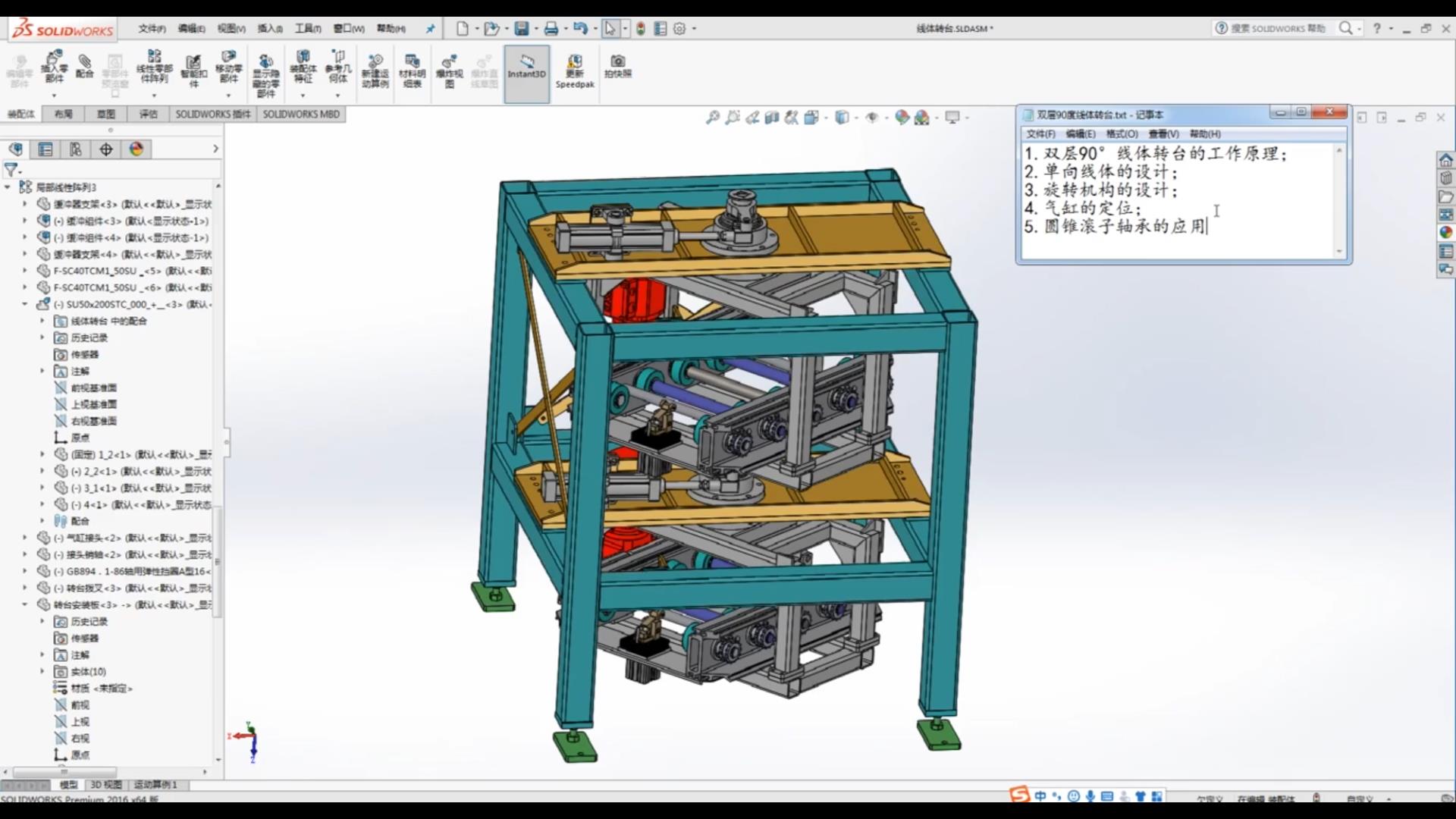Image resolution: width=1456 pixels, height=819 pixels.
Task: Click the Sogou input method tray icon
Action: pyautogui.click(x=1020, y=795)
